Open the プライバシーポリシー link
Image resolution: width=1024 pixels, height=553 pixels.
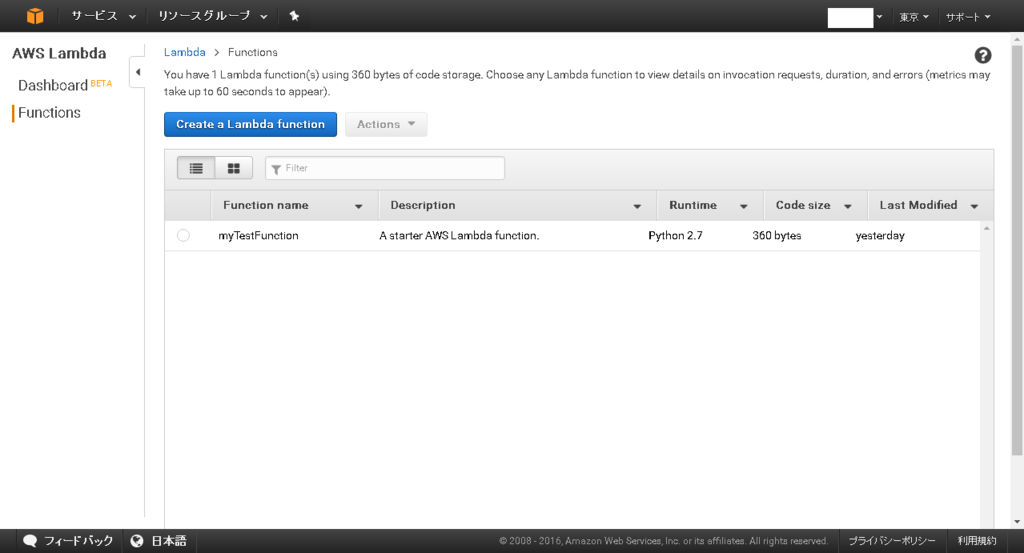click(x=891, y=541)
